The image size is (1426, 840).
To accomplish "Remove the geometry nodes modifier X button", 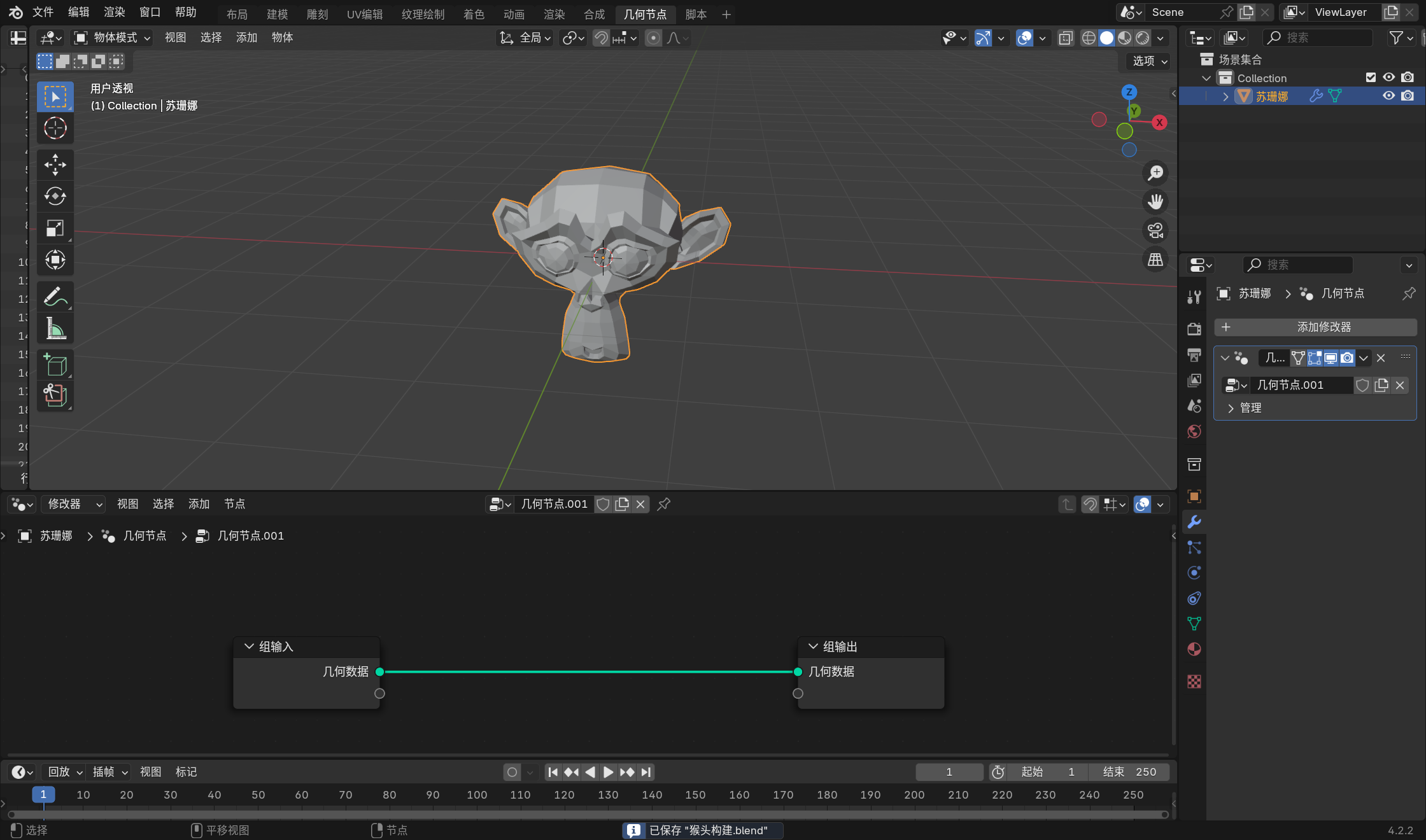I will tap(1381, 358).
